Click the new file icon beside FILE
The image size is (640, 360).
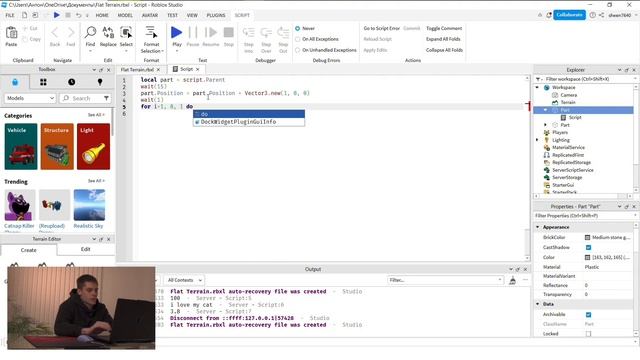(x=24, y=15)
